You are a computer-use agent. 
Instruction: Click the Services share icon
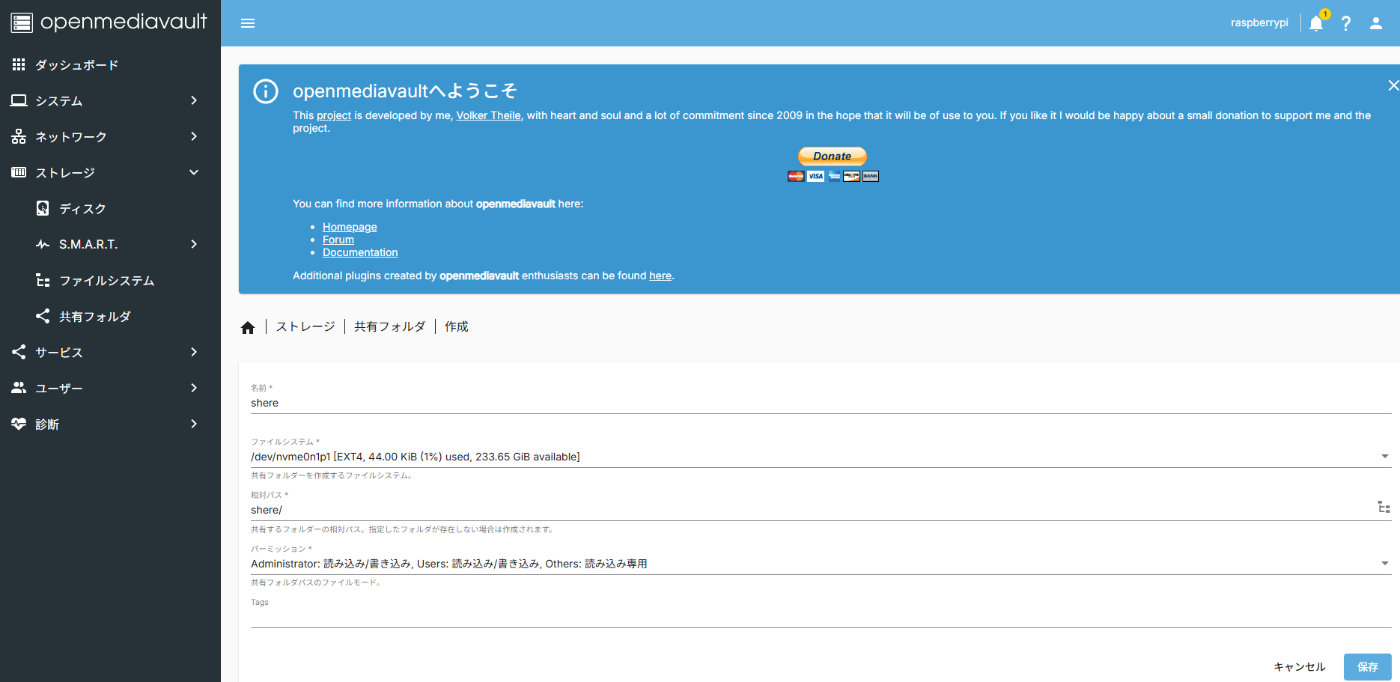click(18, 352)
